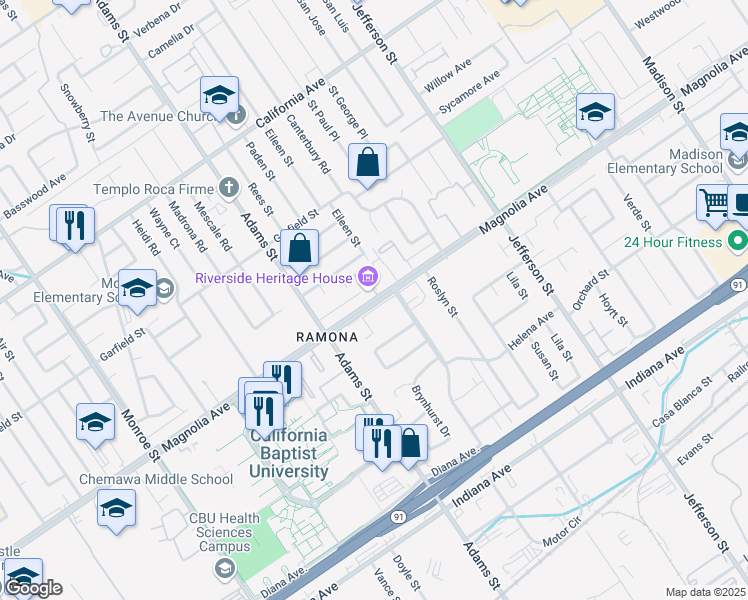748x600 pixels.
Task: Open the shopping bag marker near Diana Ave
Action: pos(412,444)
